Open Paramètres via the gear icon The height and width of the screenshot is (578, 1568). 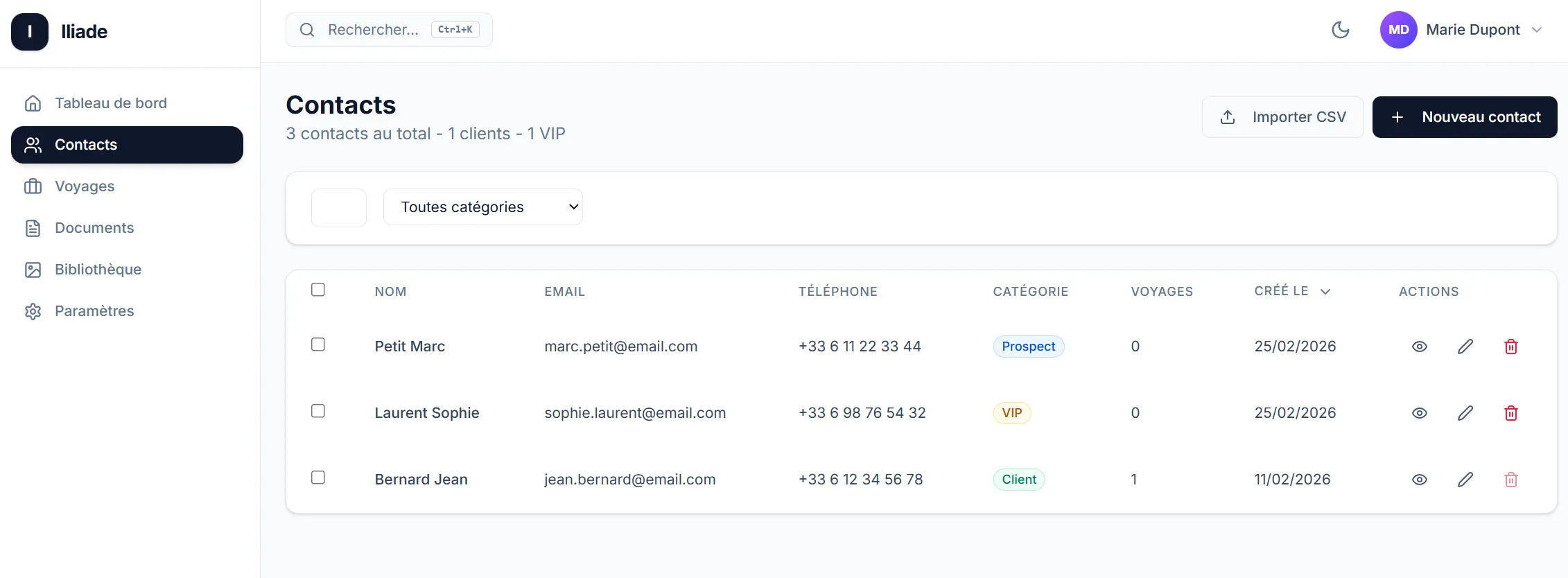coord(33,310)
